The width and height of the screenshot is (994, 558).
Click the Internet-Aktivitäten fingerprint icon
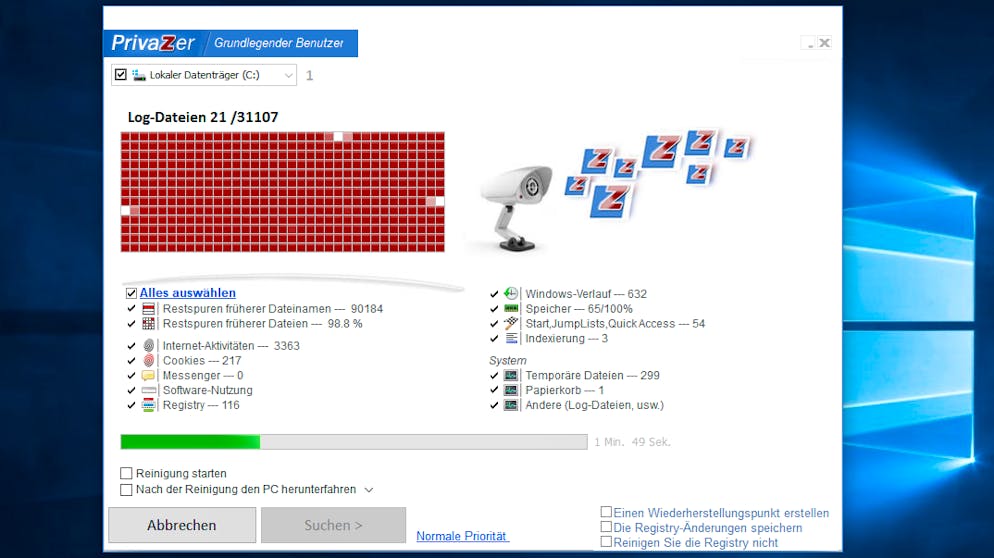tap(148, 346)
